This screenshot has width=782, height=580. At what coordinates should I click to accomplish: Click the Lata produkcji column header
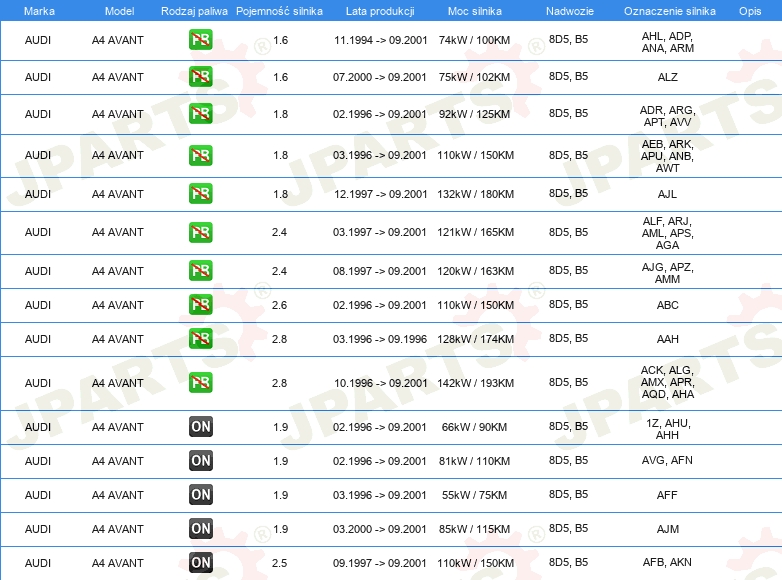380,11
